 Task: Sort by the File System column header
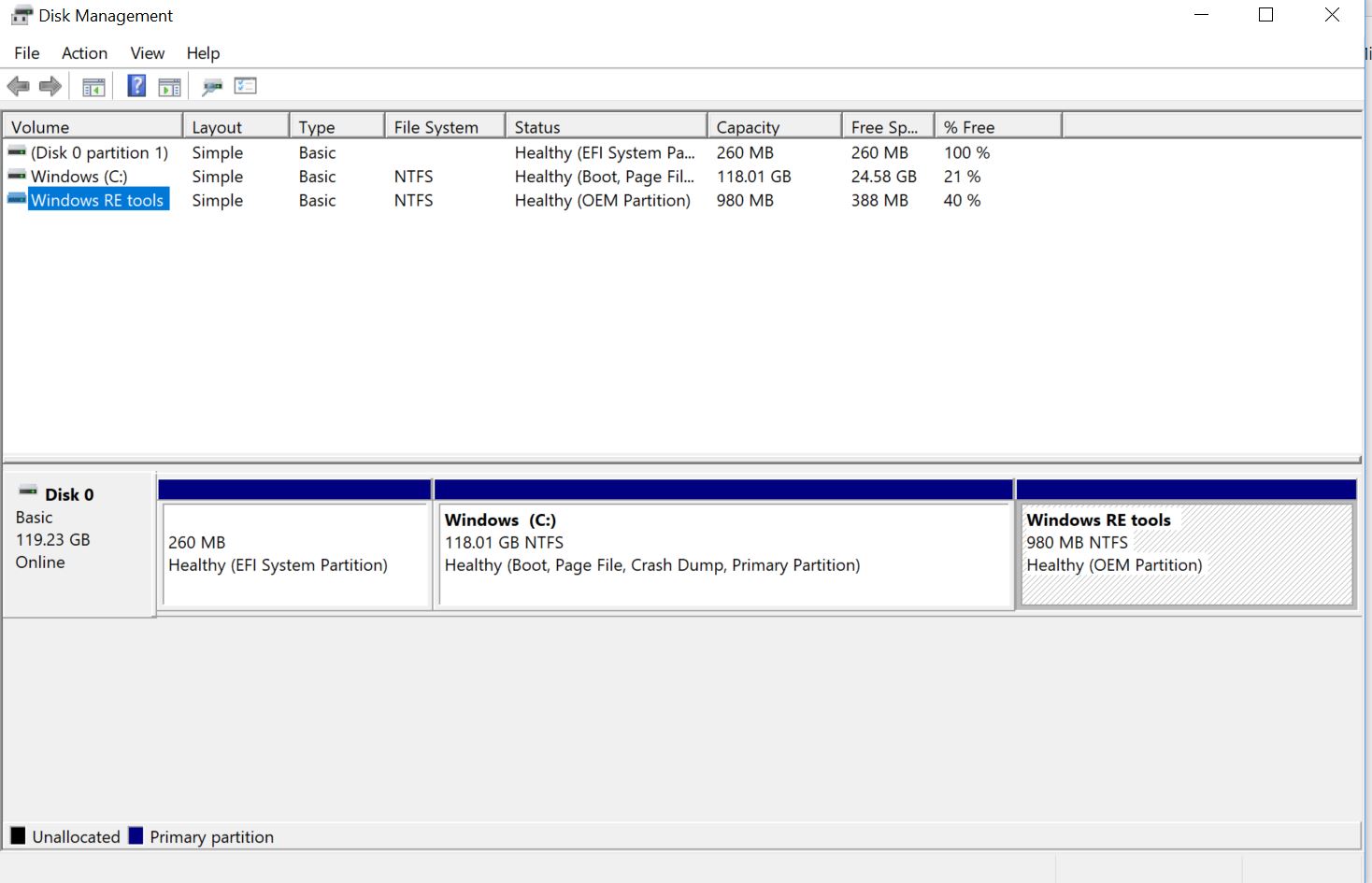tap(445, 126)
